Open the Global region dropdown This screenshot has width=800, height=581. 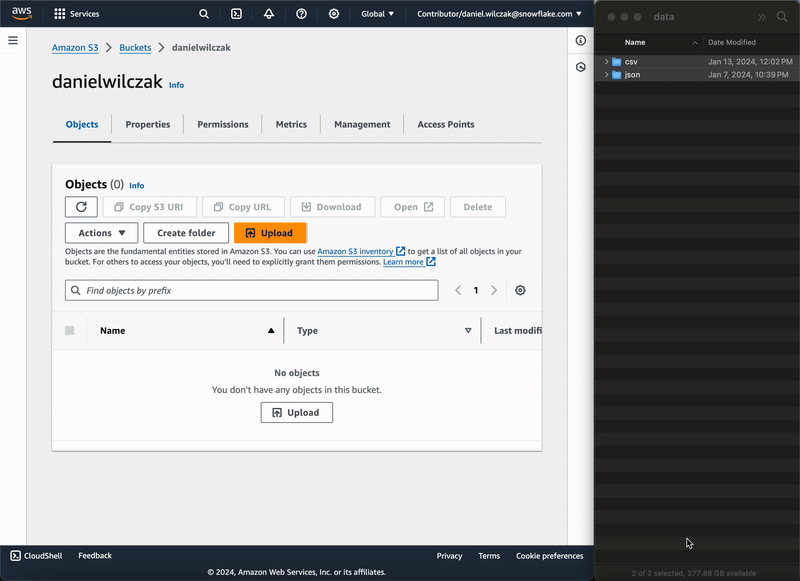click(x=377, y=14)
